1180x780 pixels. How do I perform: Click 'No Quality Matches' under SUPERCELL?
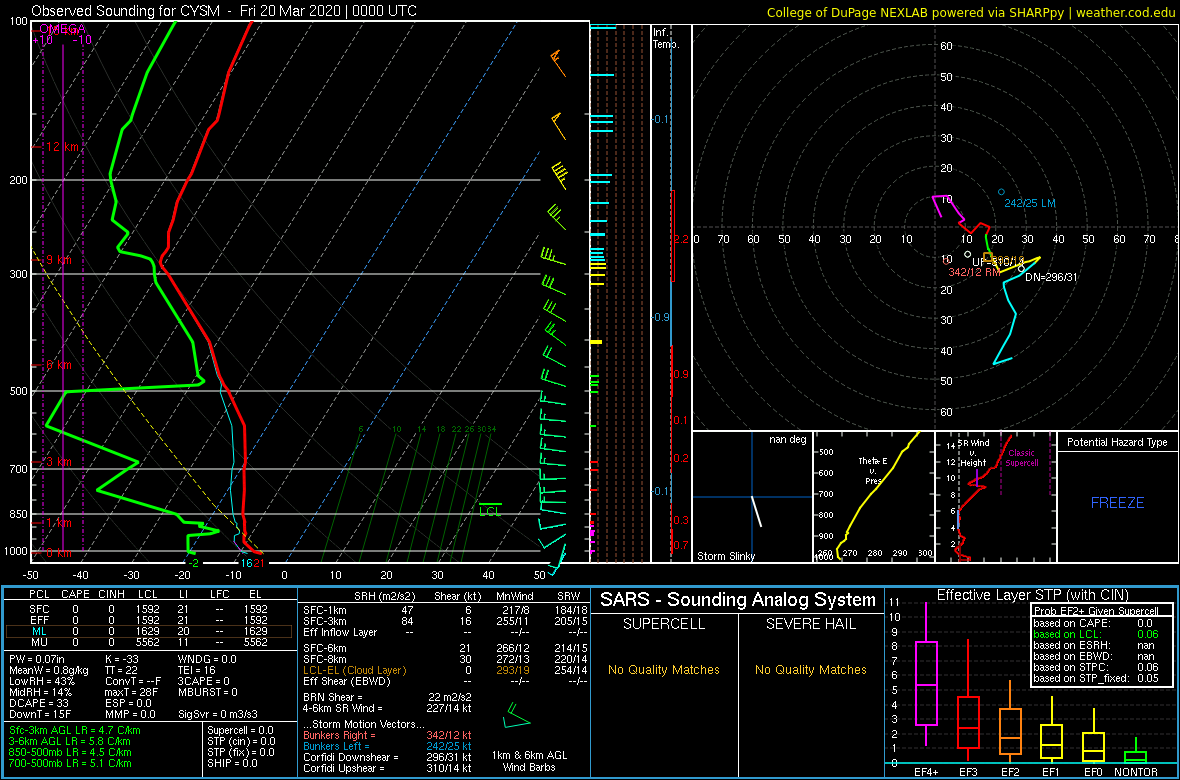click(664, 669)
